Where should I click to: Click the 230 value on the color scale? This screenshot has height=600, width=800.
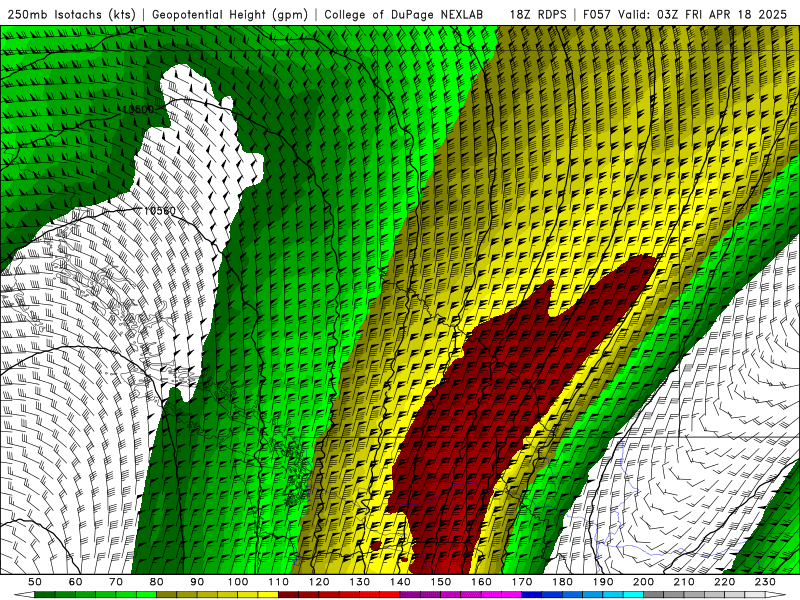766,582
